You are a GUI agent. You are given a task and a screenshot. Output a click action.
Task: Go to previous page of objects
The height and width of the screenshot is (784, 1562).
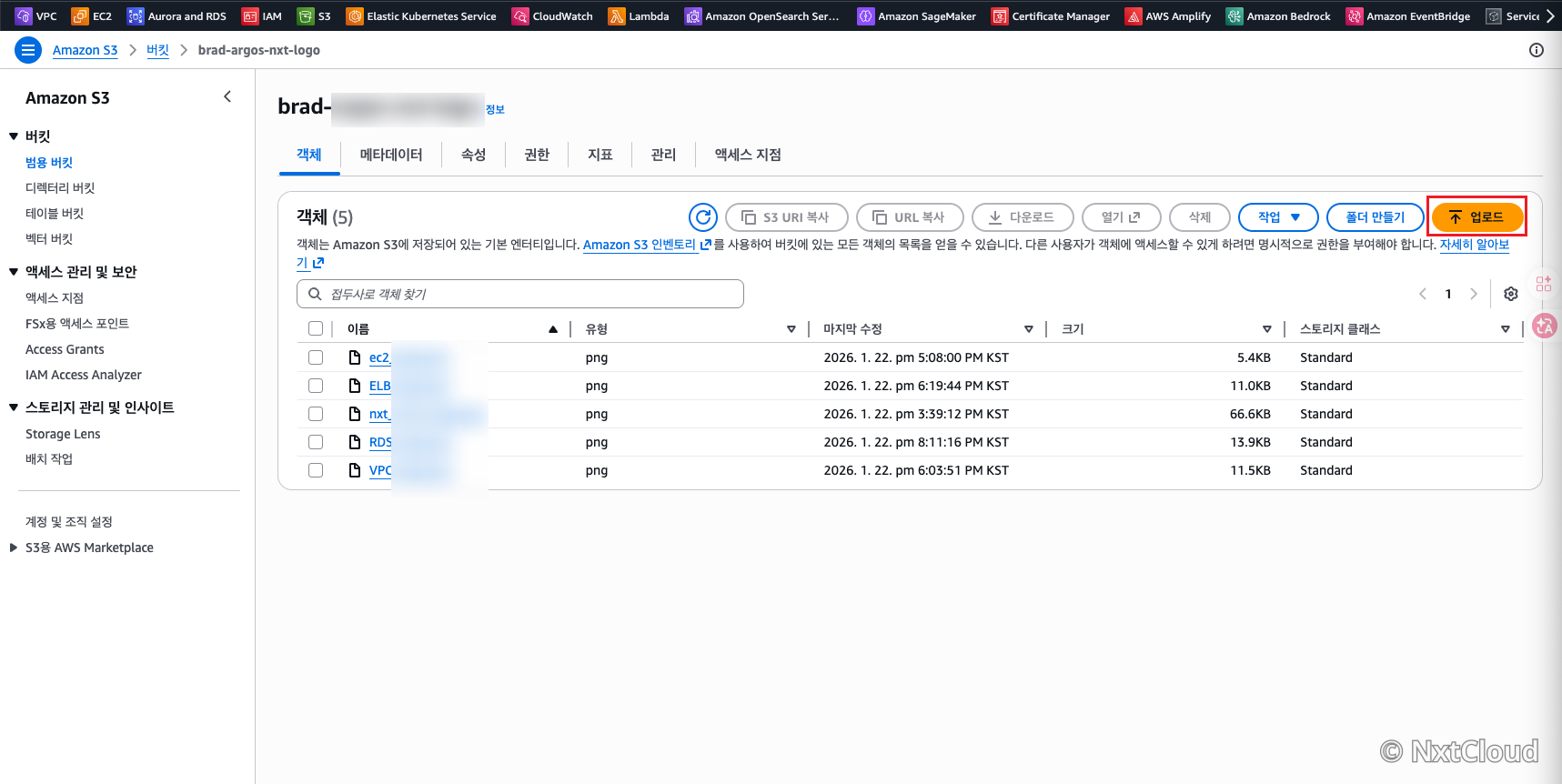click(x=1423, y=294)
